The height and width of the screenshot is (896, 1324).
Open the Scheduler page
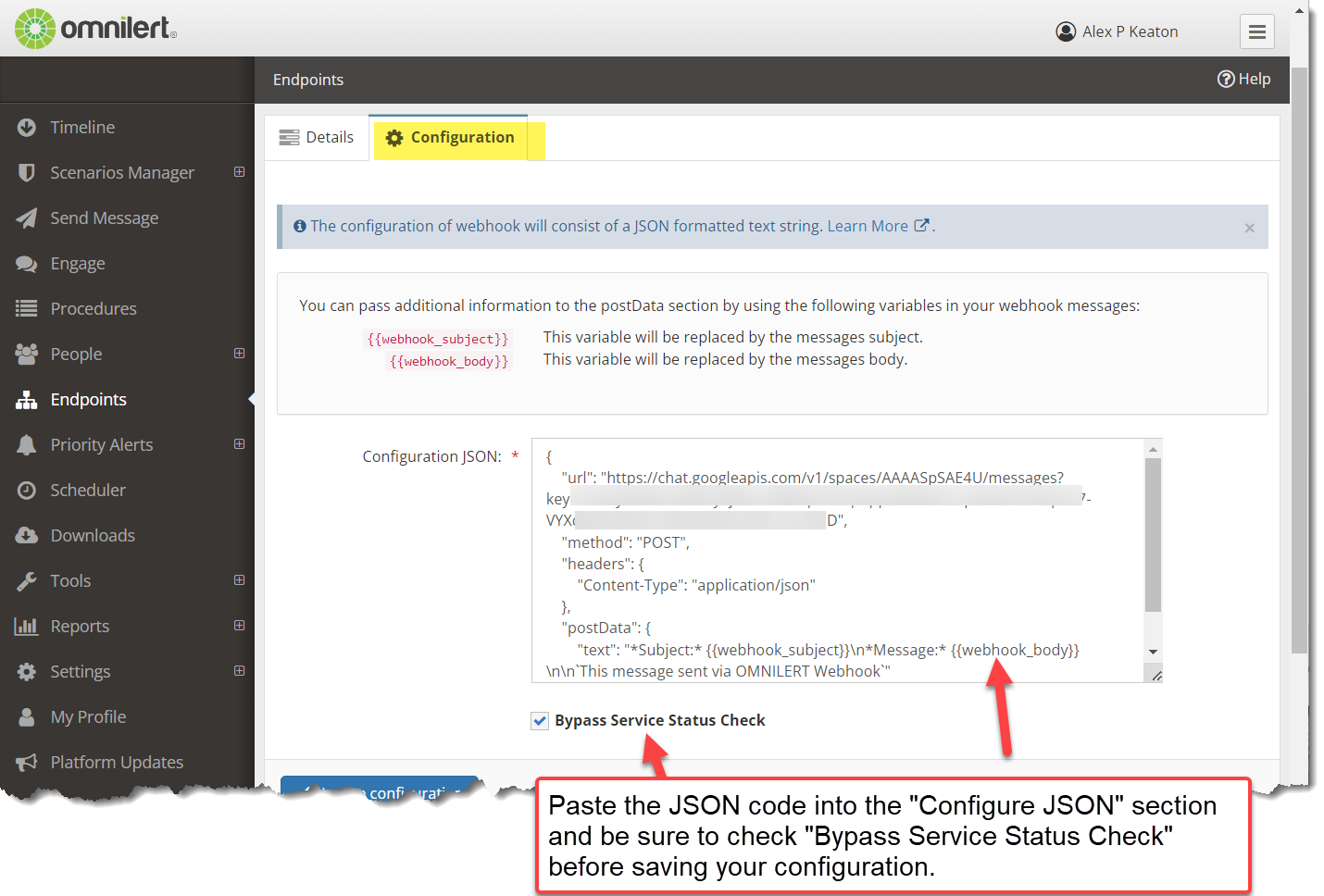click(88, 490)
